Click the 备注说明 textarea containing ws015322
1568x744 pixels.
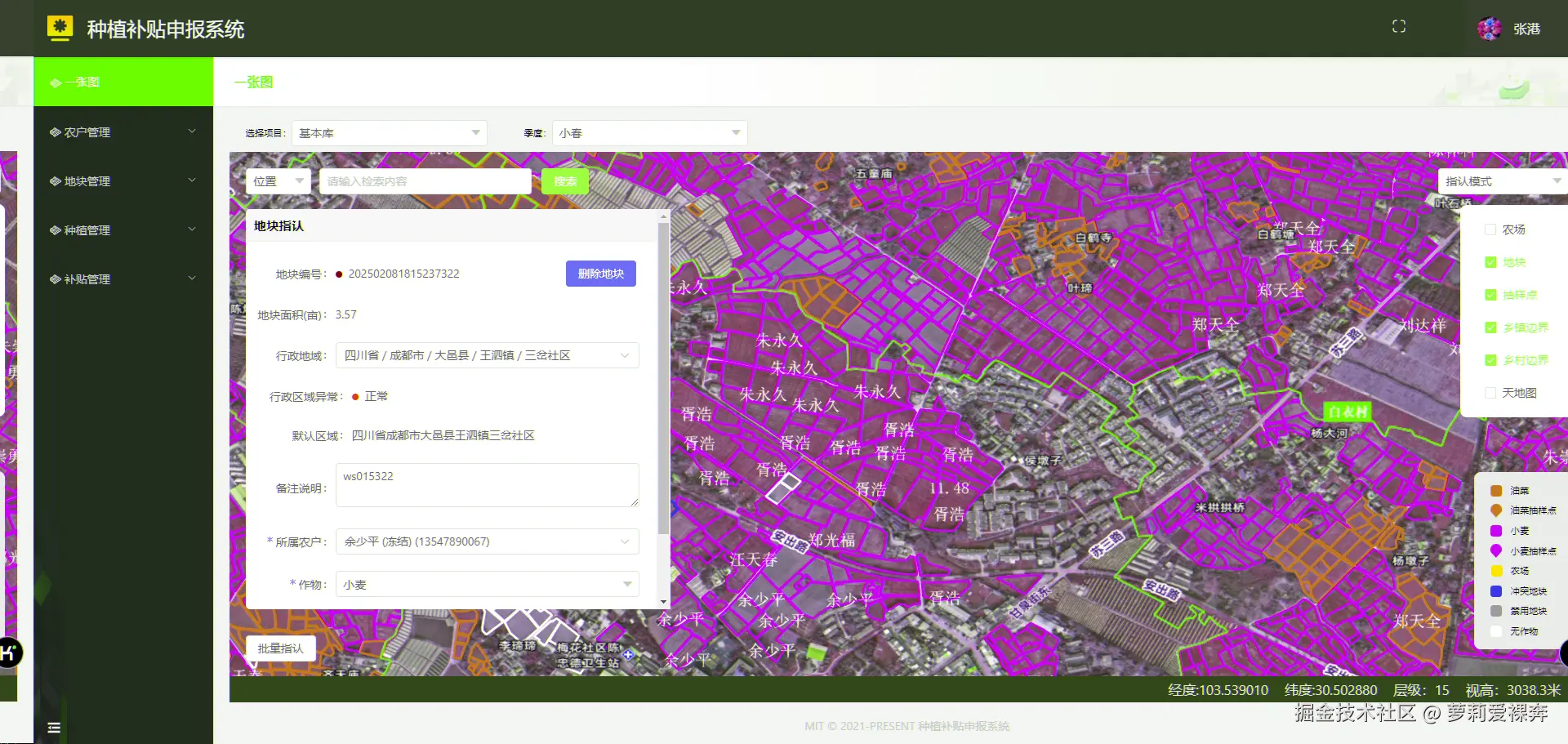[488, 485]
